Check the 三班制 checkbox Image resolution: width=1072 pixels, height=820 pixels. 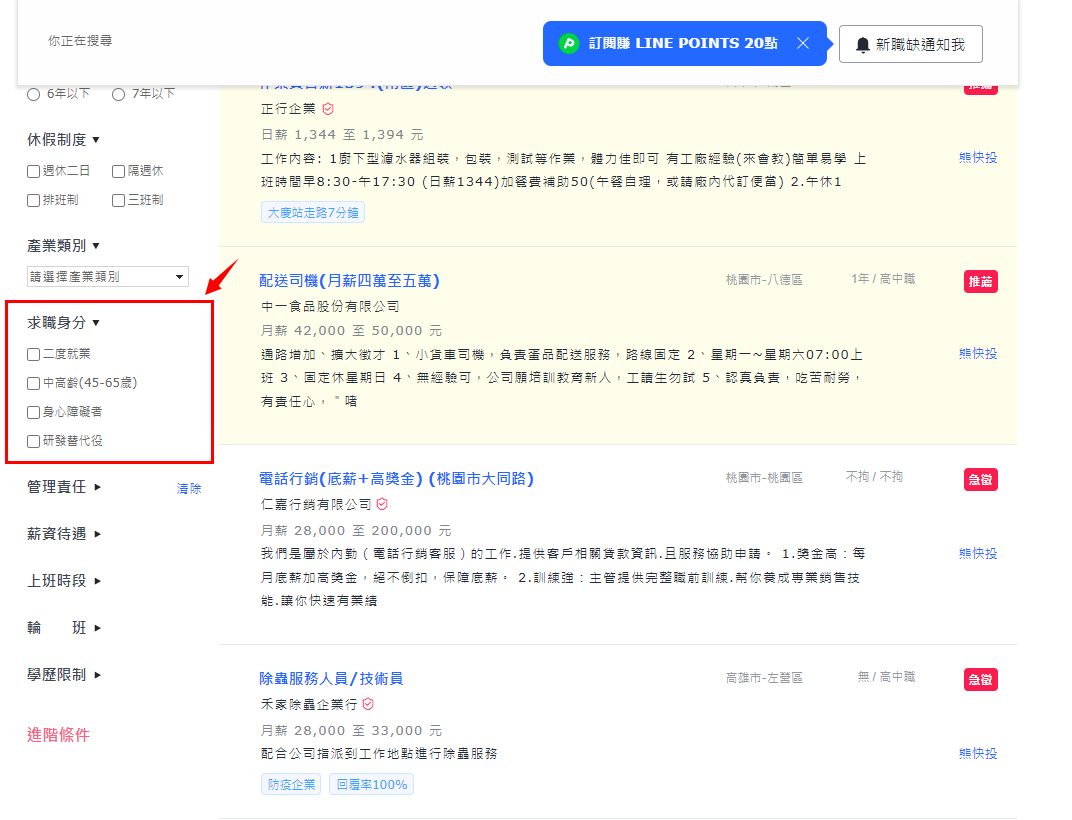click(118, 200)
